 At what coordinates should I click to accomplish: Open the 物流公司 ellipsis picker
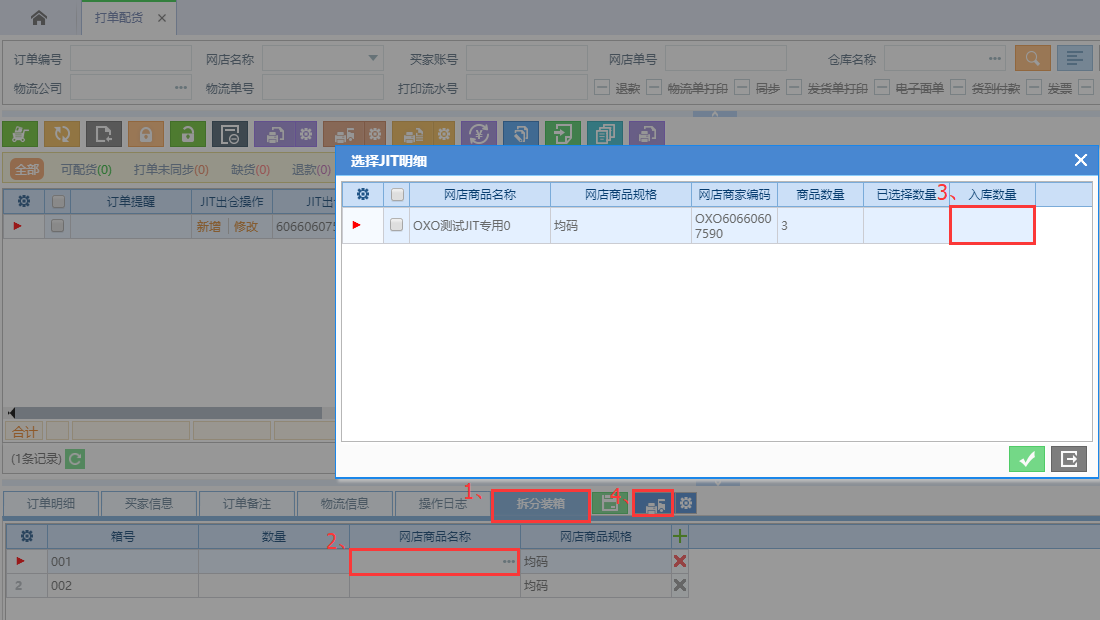(x=181, y=88)
